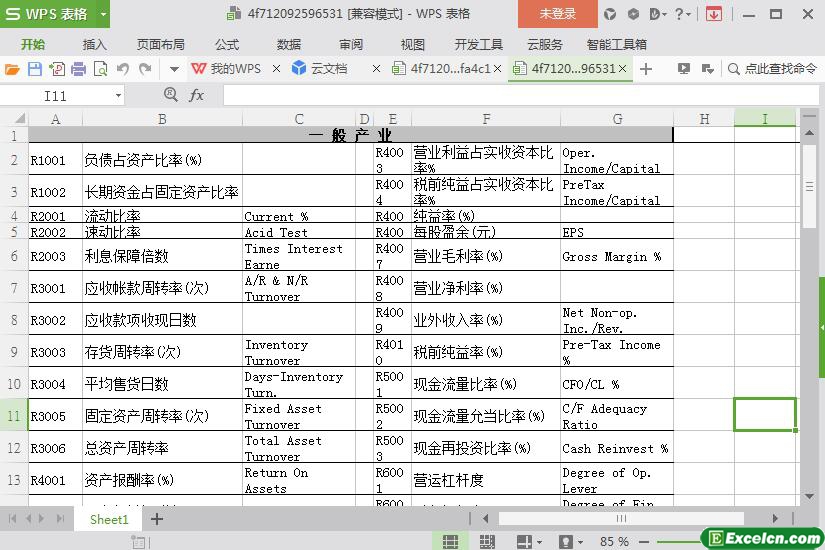Click the 85 % zoom level indicator
This screenshot has height=550, width=825.
click(x=614, y=541)
